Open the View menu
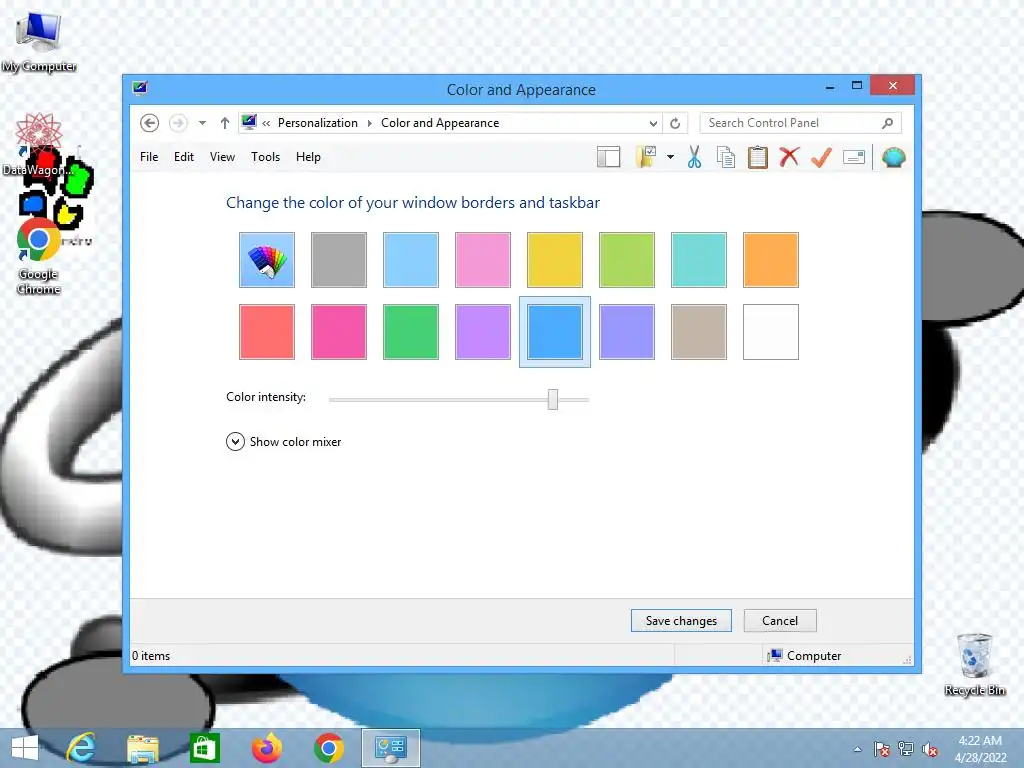 coord(222,157)
